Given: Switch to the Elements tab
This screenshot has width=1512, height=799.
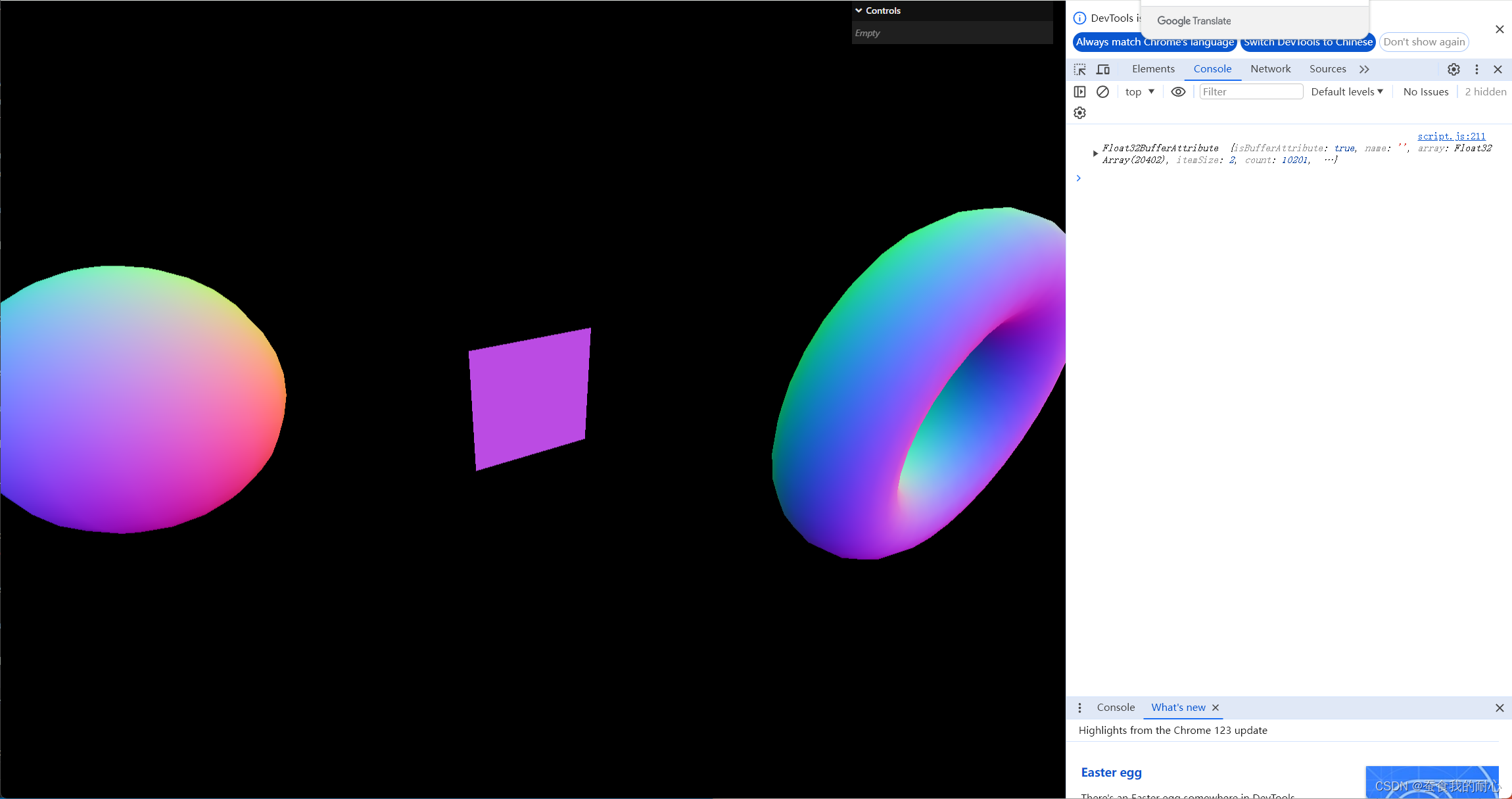Looking at the screenshot, I should [x=1153, y=69].
